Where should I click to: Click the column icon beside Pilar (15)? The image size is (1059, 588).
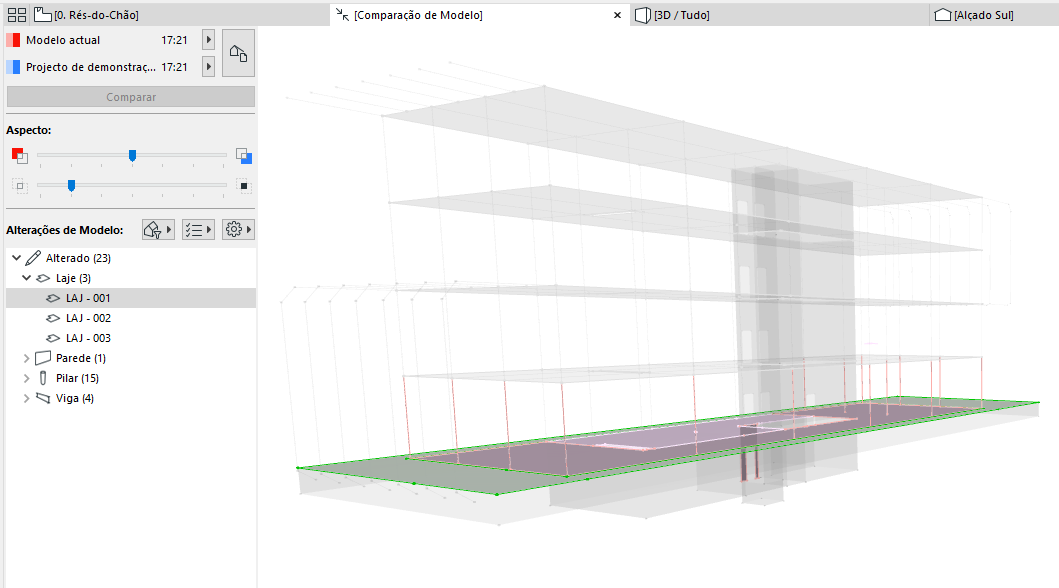(43, 378)
